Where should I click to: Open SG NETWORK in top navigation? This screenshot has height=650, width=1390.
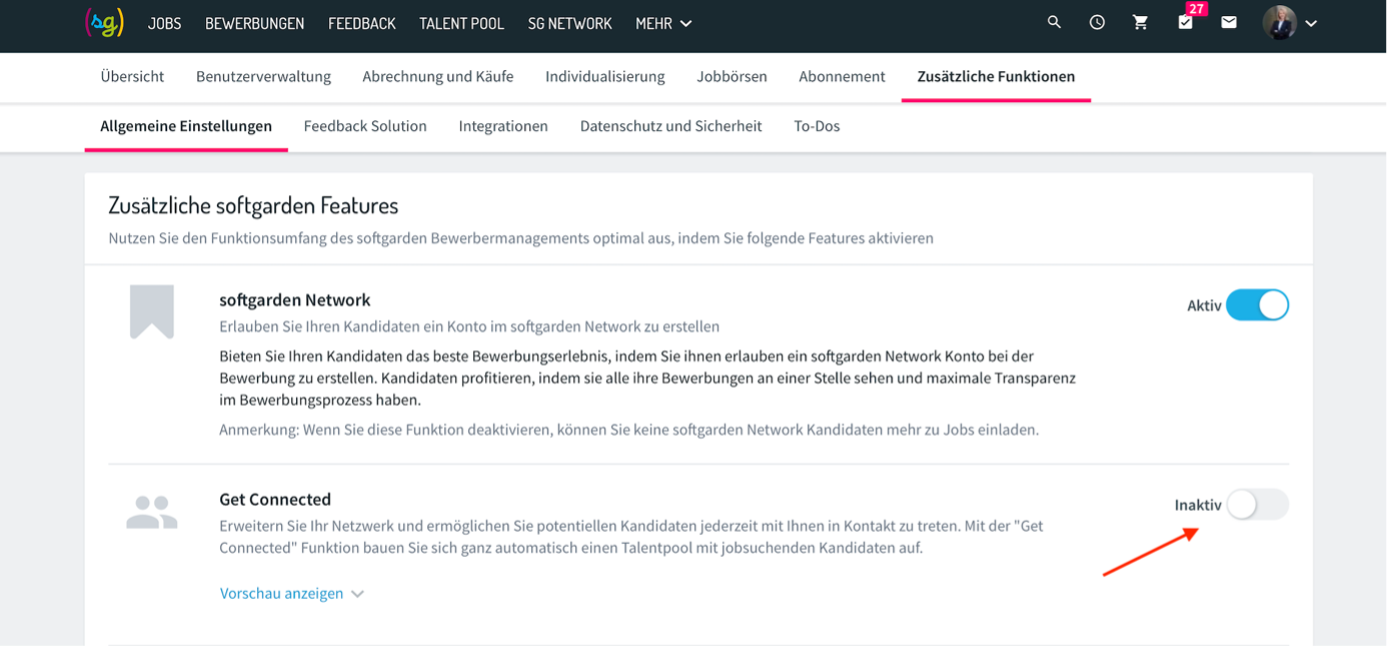(570, 23)
